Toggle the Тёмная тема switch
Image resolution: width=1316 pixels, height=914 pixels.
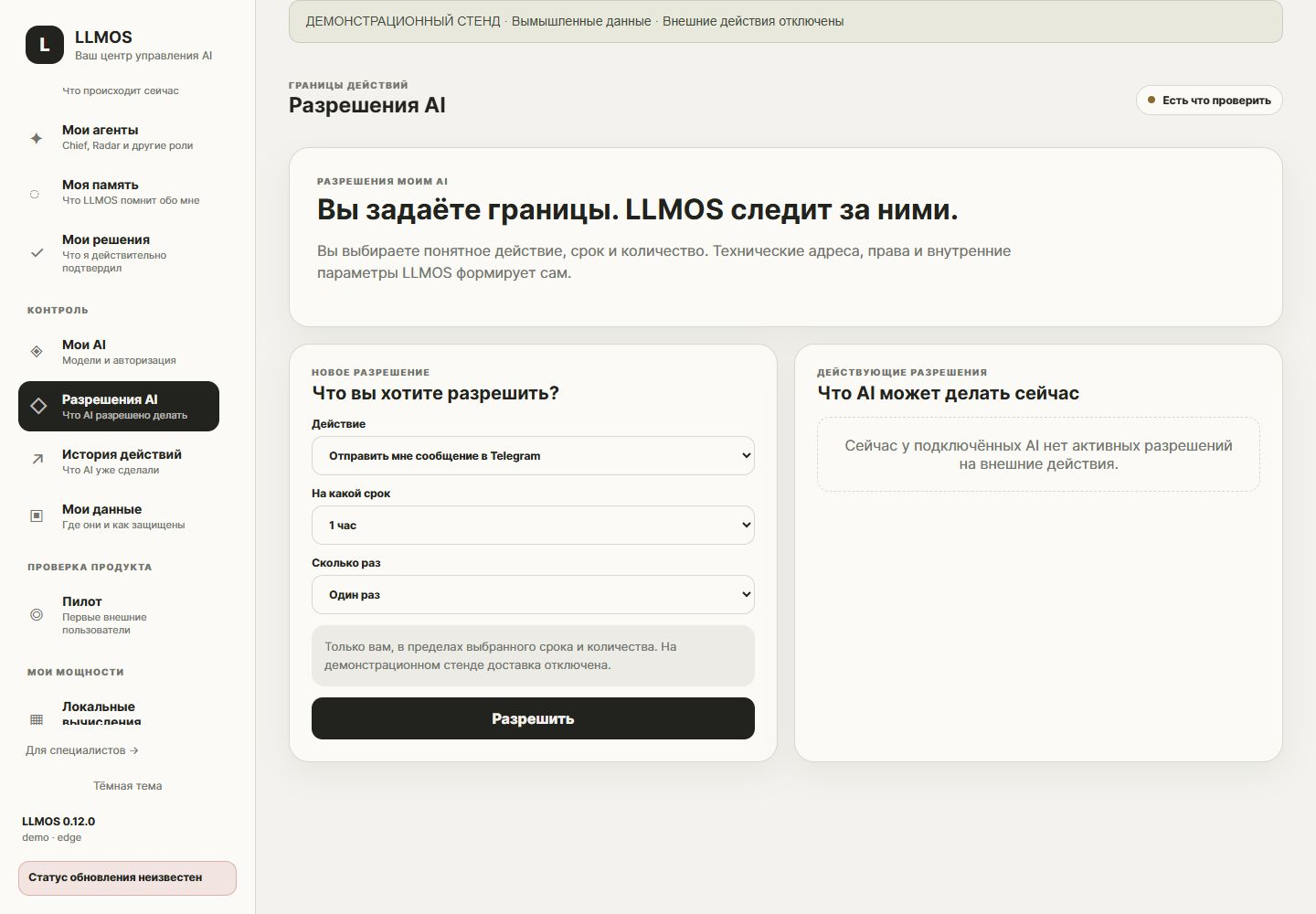coord(127,785)
